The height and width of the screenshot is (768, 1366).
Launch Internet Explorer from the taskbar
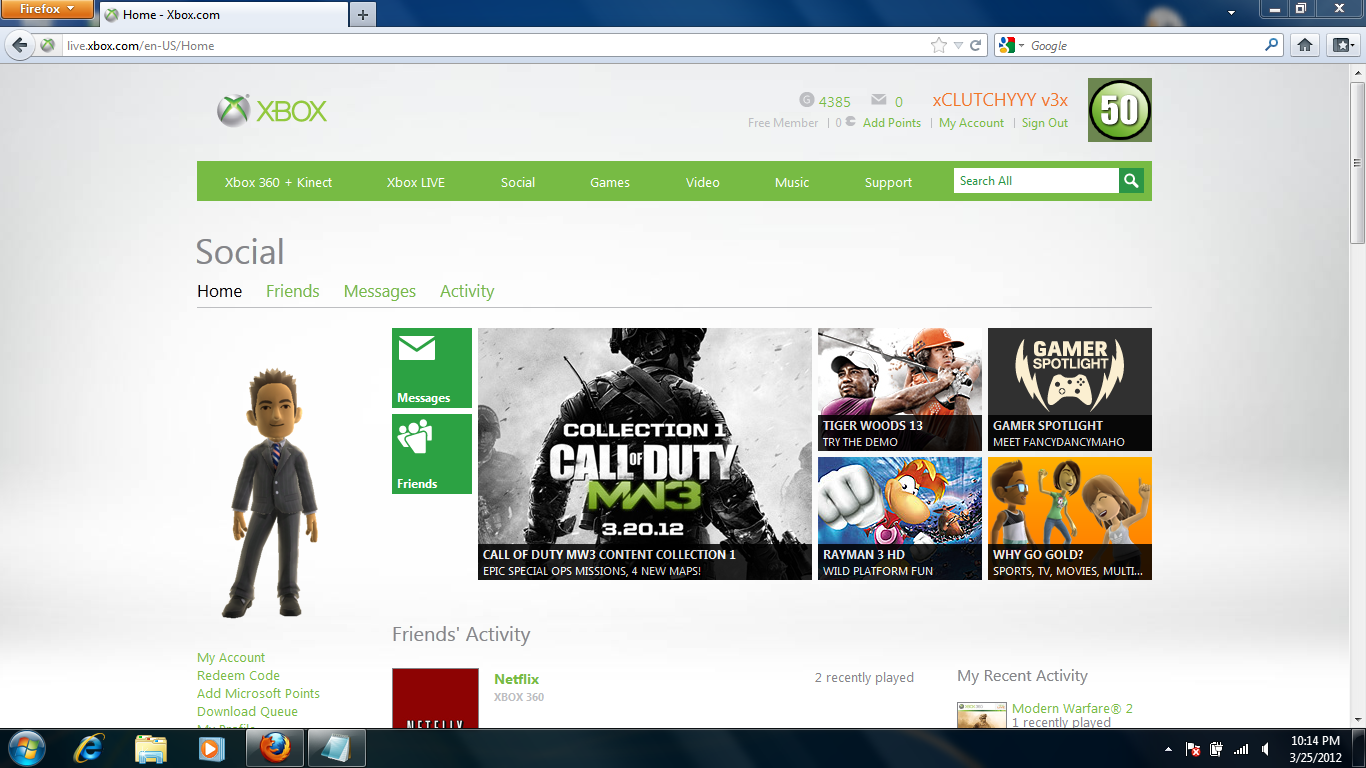pyautogui.click(x=91, y=748)
